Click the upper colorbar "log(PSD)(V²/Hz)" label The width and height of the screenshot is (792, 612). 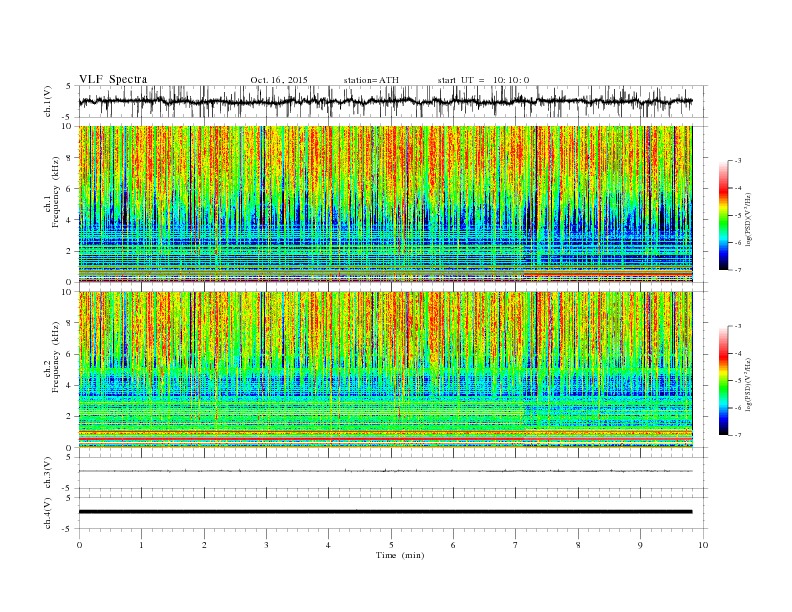point(749,220)
